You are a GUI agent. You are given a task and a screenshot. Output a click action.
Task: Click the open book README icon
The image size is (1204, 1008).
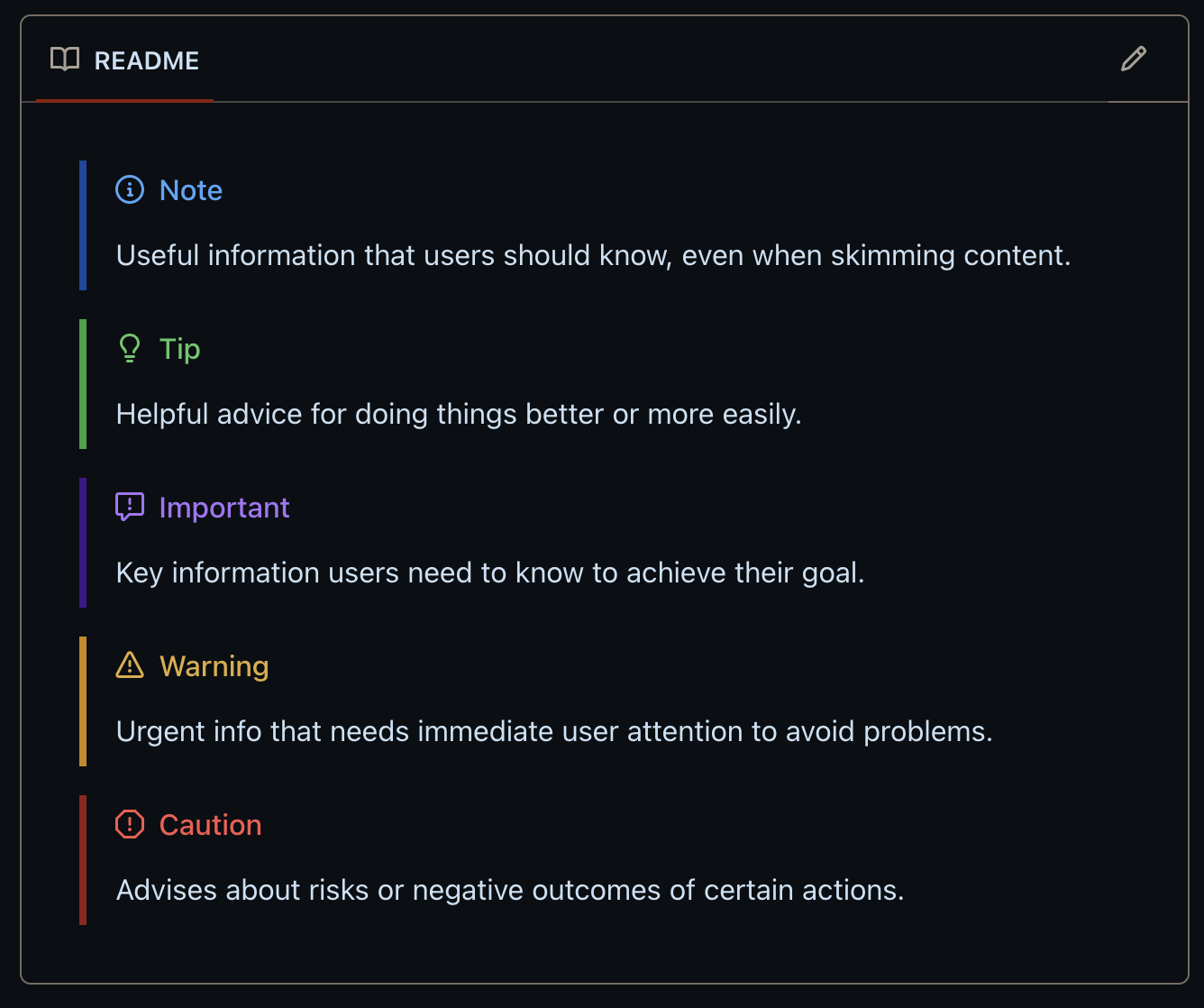pos(65,60)
